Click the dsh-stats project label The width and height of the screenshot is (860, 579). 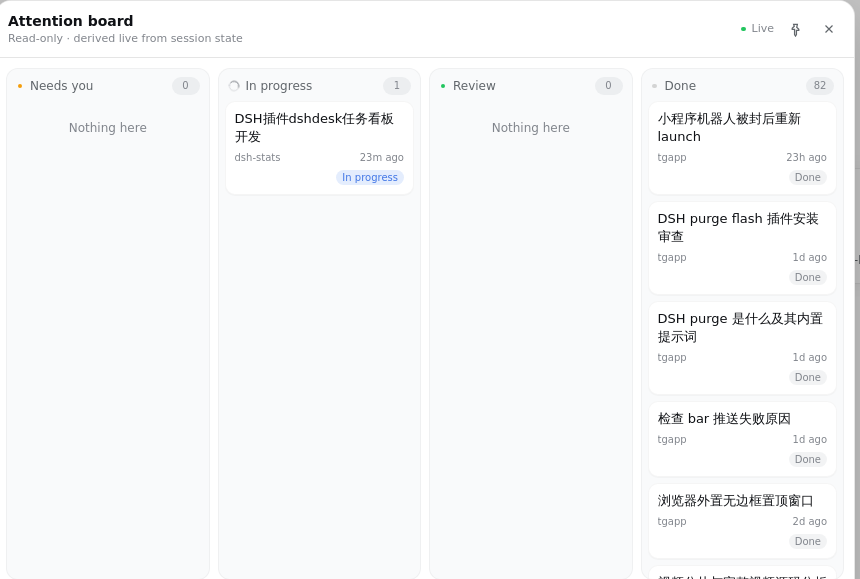(257, 157)
